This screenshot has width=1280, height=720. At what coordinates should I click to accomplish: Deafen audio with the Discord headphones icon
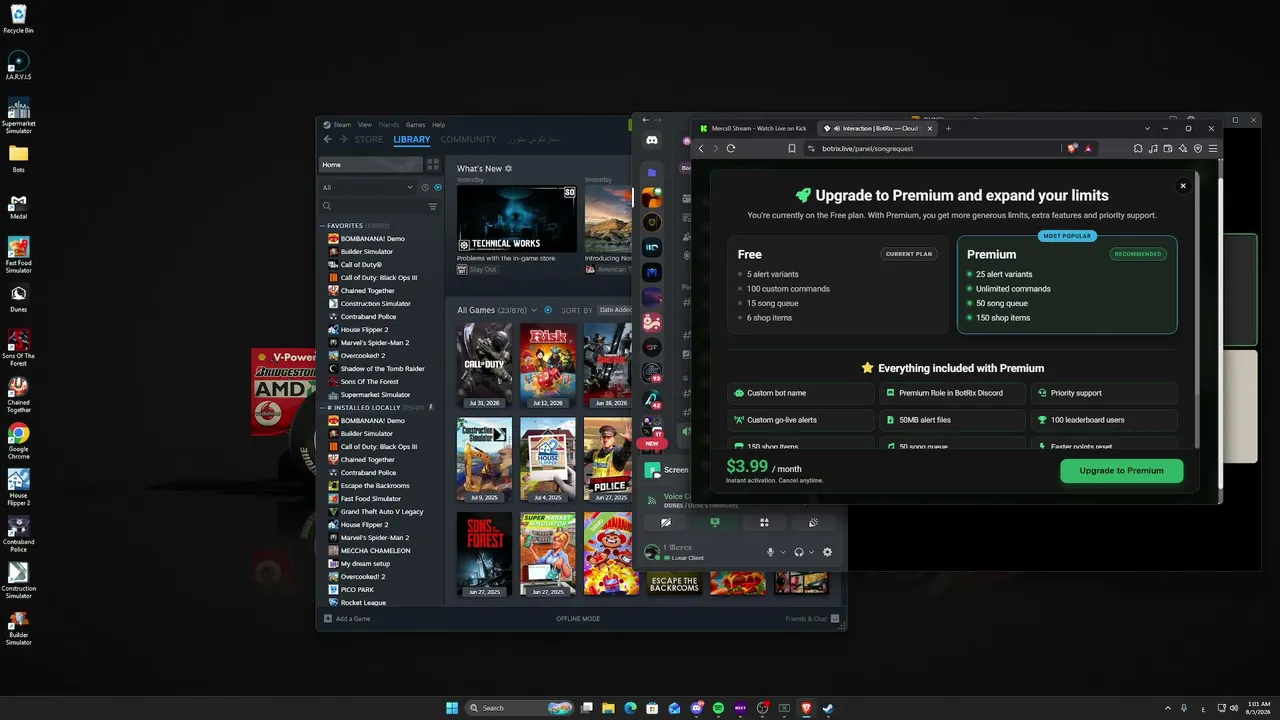tap(799, 552)
